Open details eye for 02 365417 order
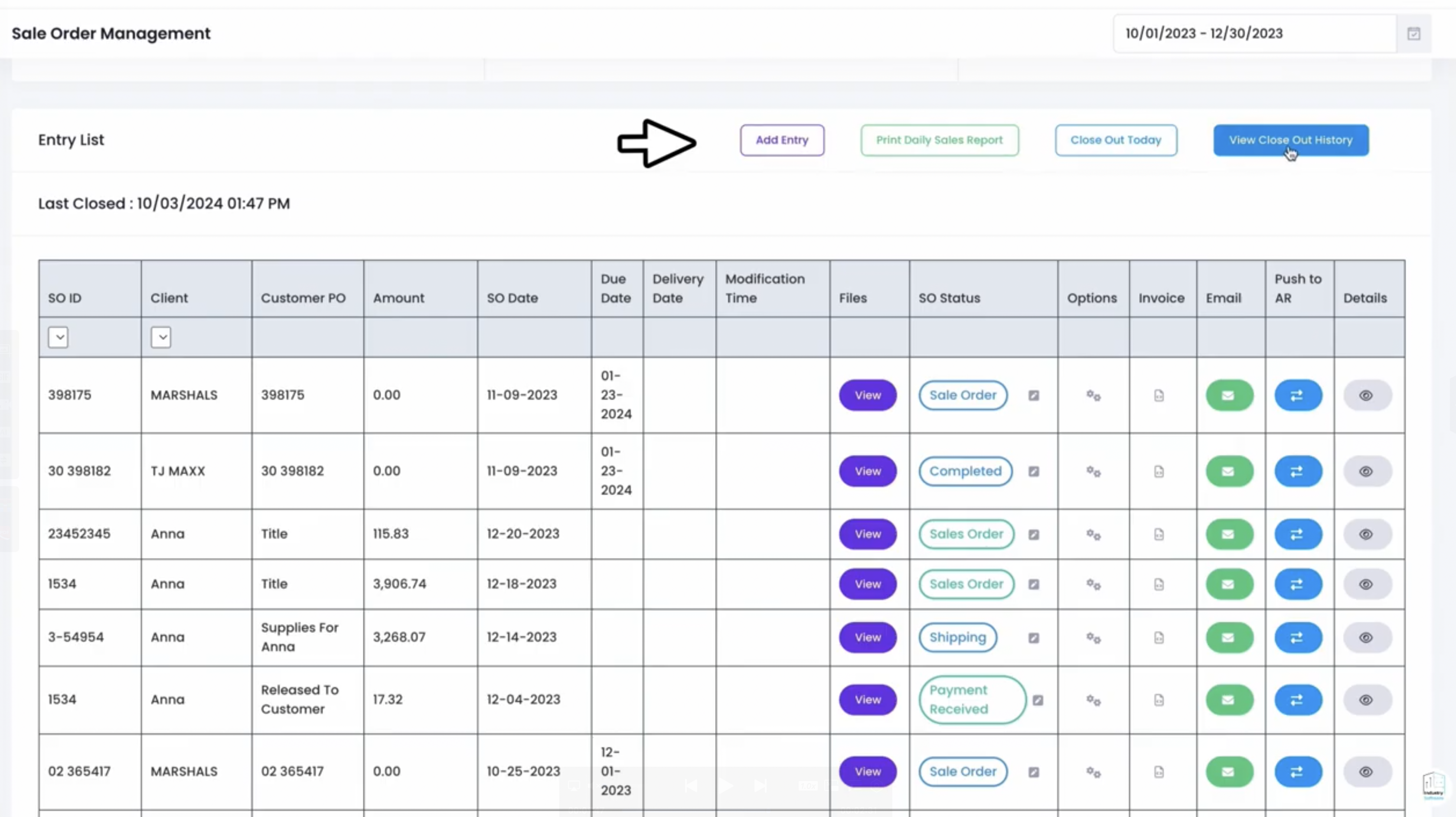Image resolution: width=1456 pixels, height=817 pixels. (x=1366, y=772)
